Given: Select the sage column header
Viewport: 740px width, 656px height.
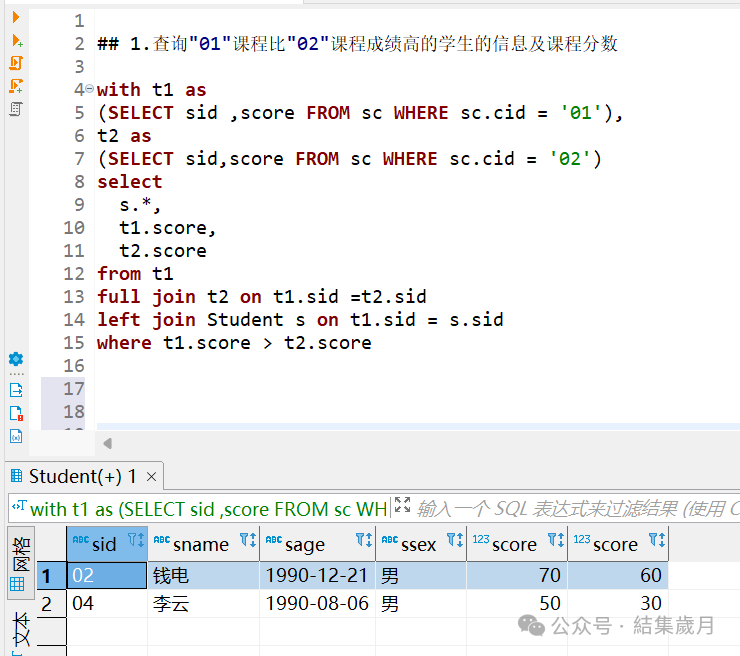Looking at the screenshot, I should point(317,544).
